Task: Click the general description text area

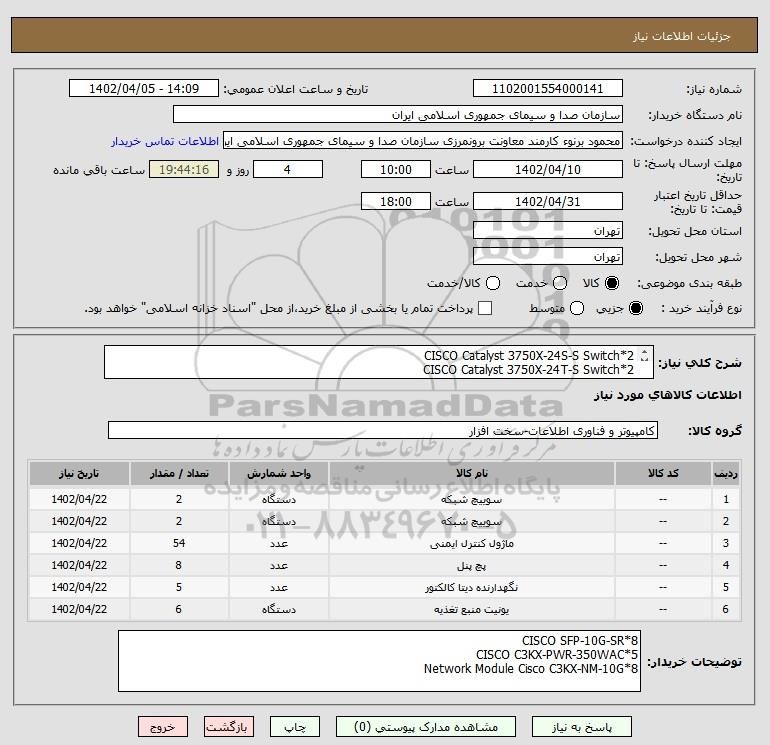Action: (379, 362)
